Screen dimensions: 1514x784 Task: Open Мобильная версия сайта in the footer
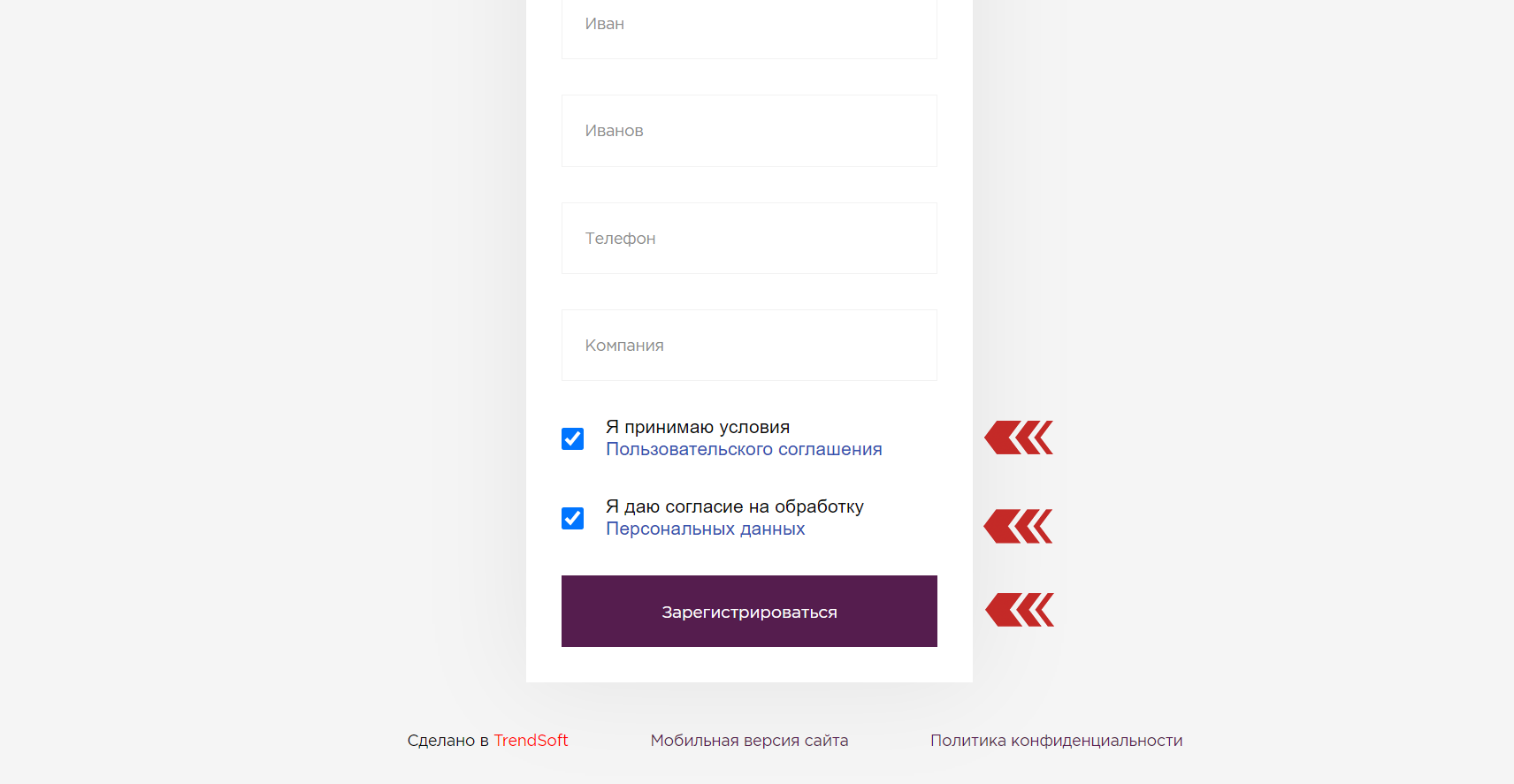pyautogui.click(x=749, y=741)
